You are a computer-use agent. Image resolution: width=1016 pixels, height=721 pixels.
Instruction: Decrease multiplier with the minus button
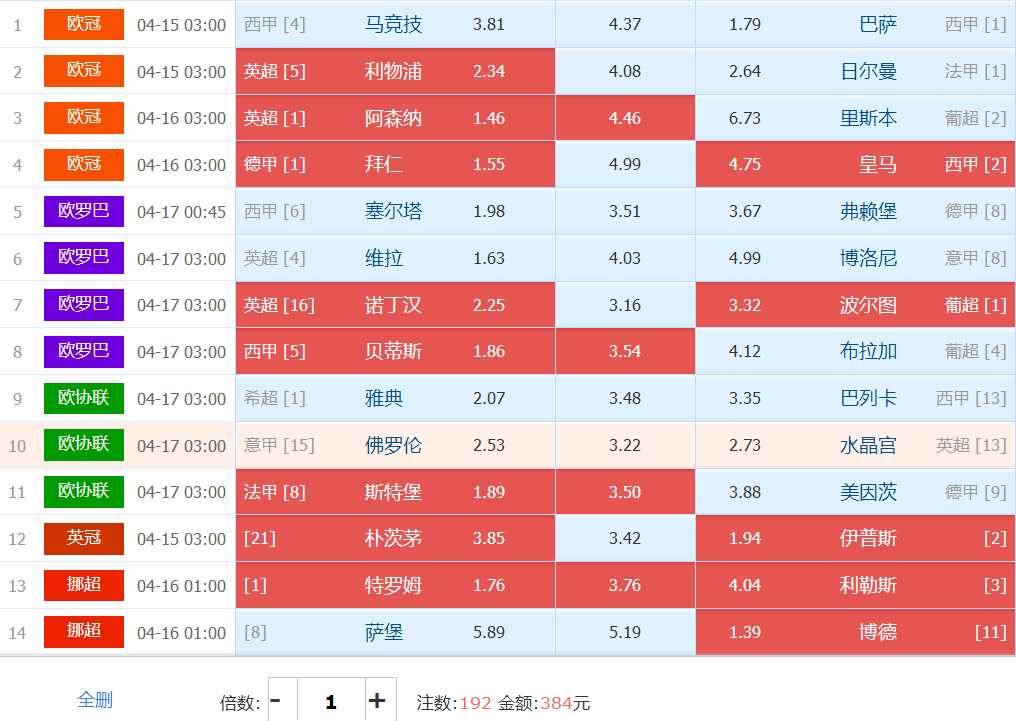click(276, 701)
